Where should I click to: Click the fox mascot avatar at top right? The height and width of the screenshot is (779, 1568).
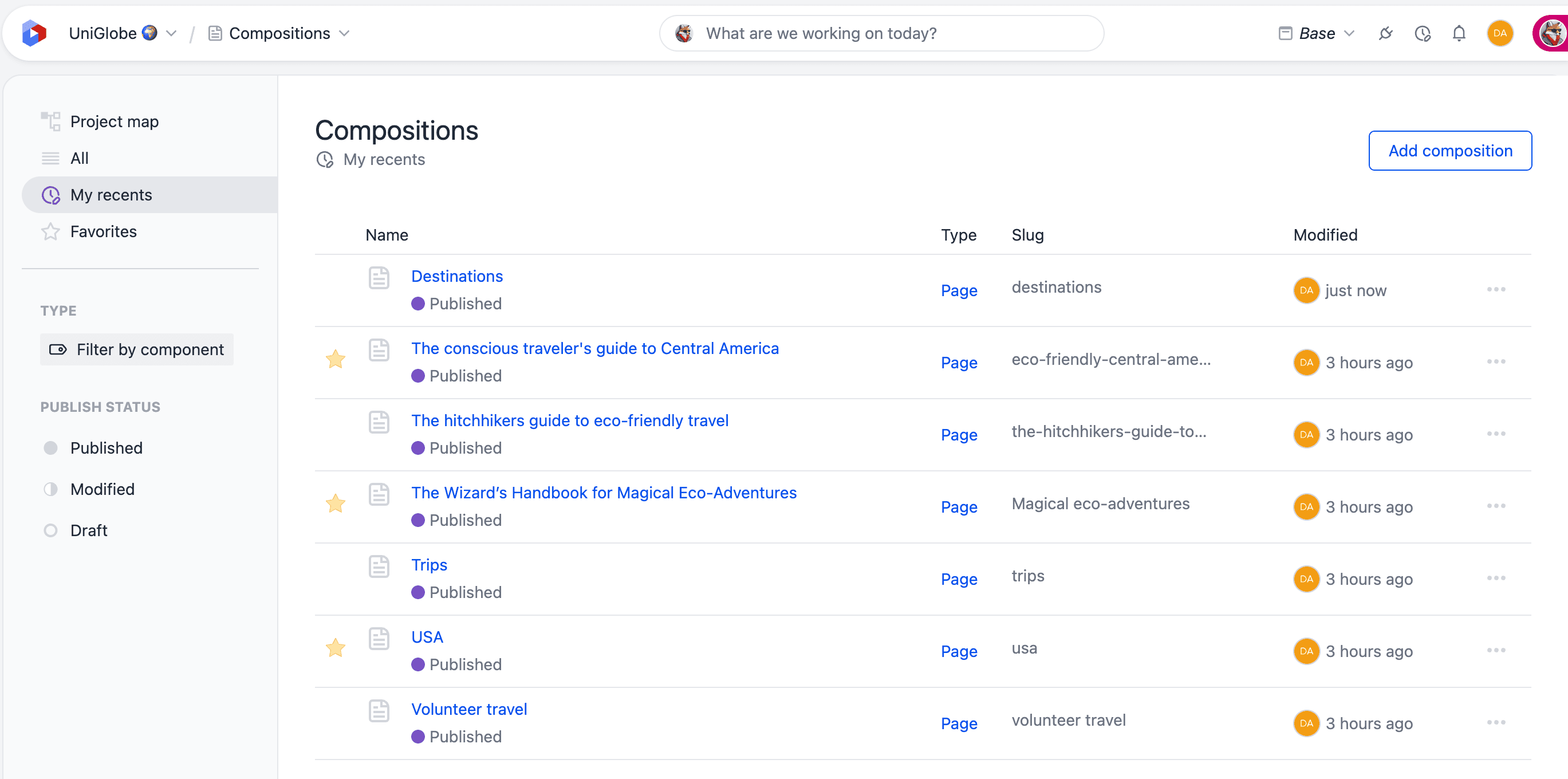[1551, 33]
